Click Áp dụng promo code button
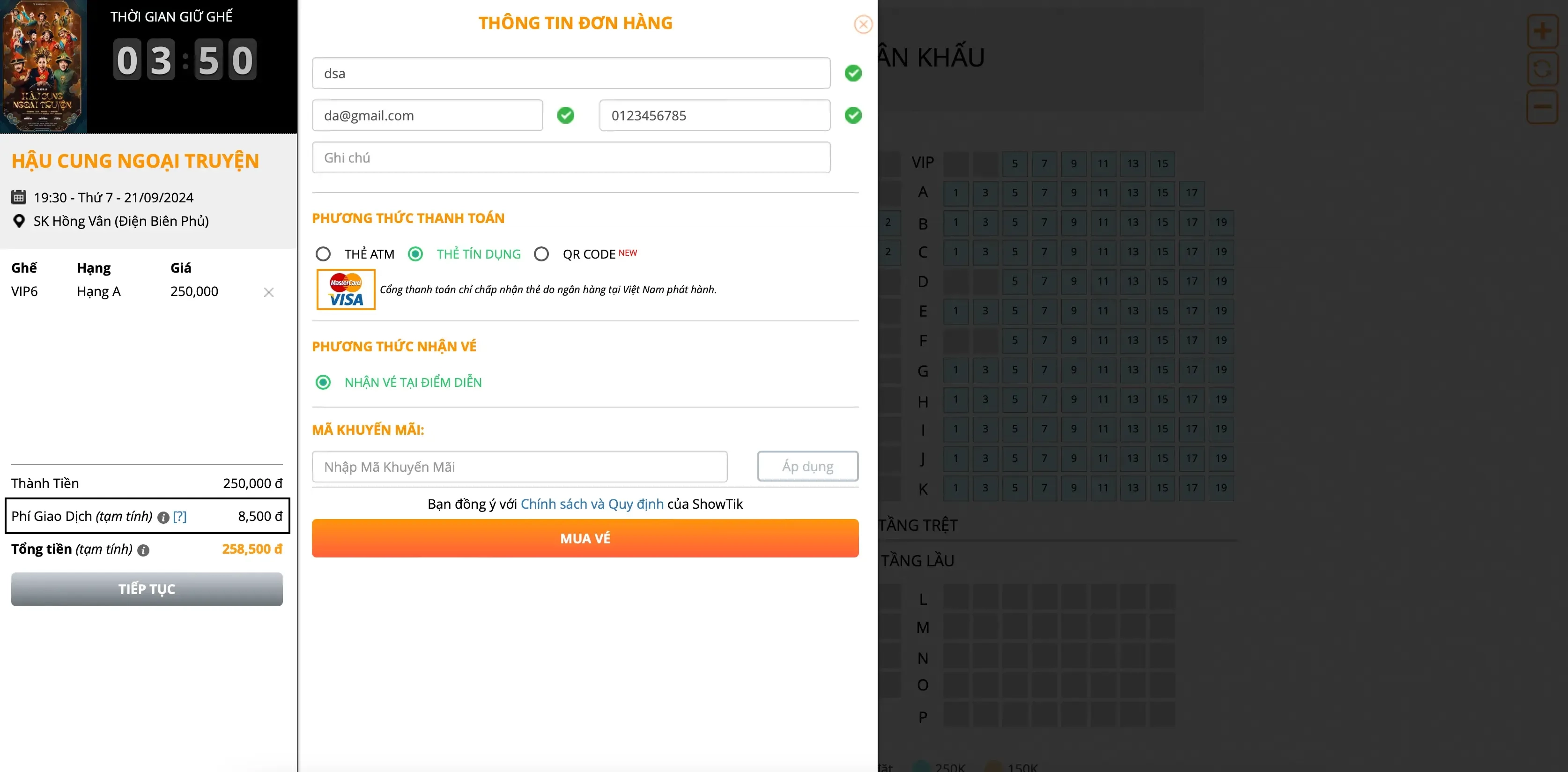The height and width of the screenshot is (772, 1568). point(807,467)
